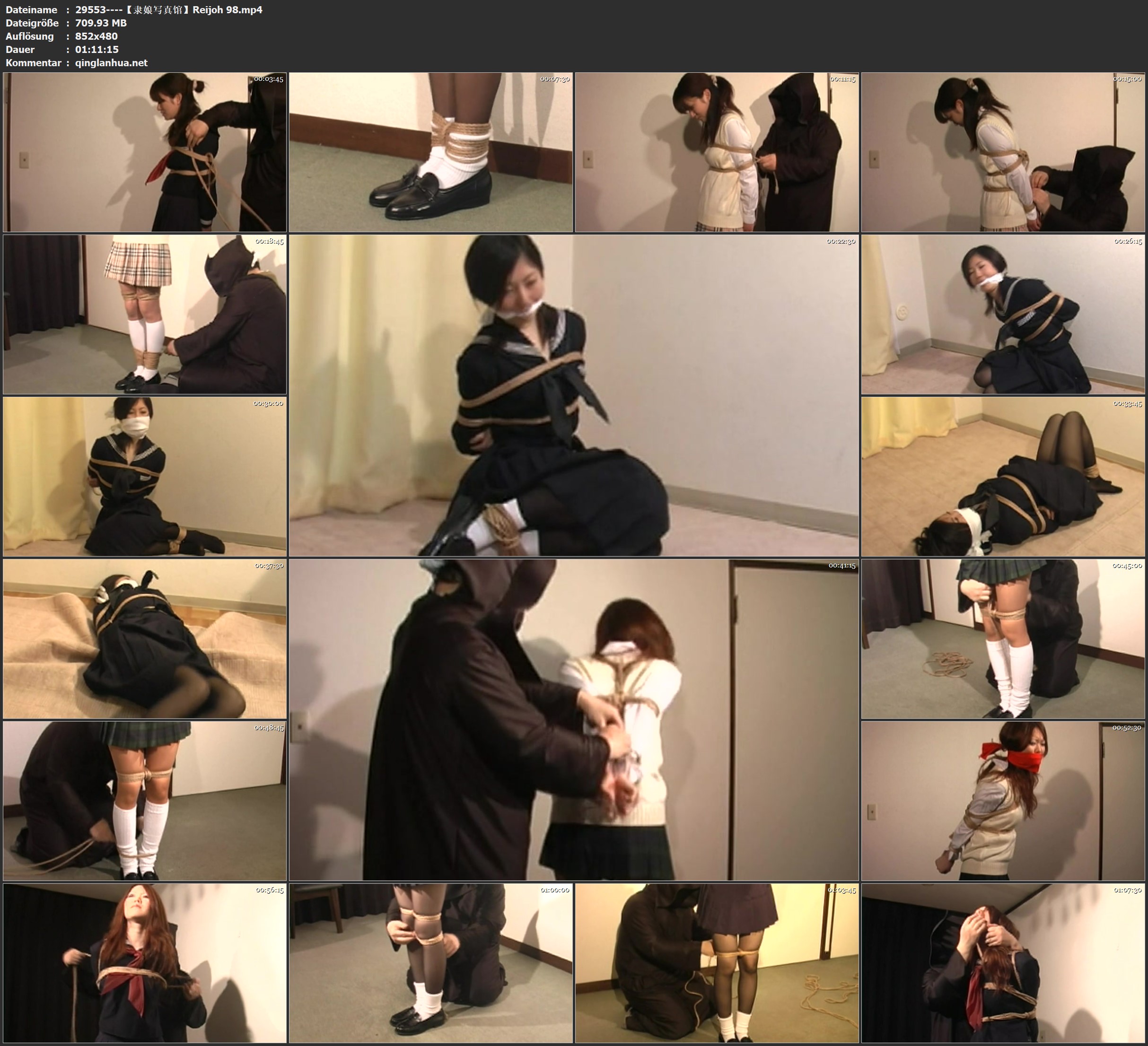
Task: Select the thumbnail at 00:11:15
Action: 717,152
